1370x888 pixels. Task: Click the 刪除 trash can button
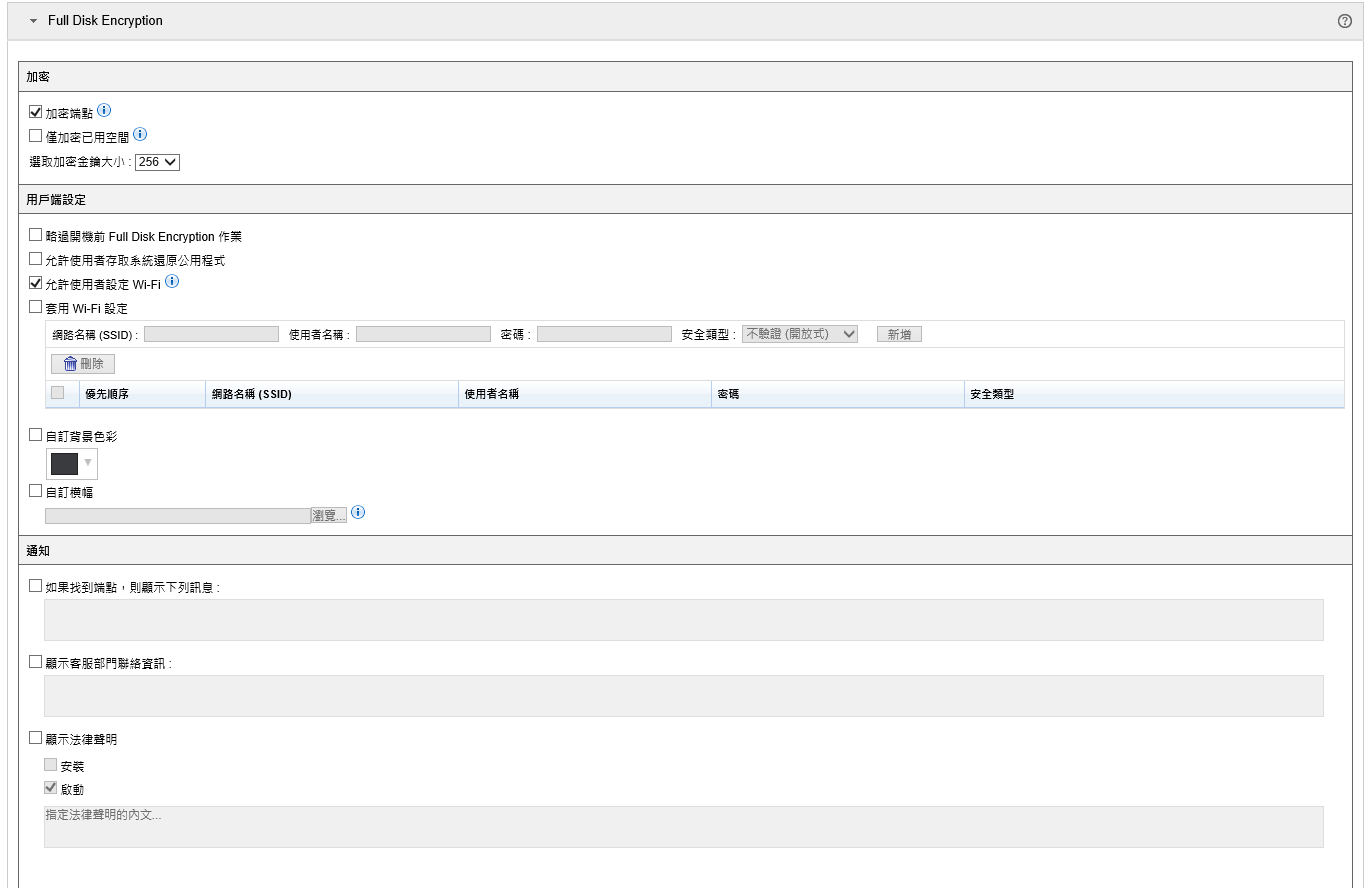(83, 364)
